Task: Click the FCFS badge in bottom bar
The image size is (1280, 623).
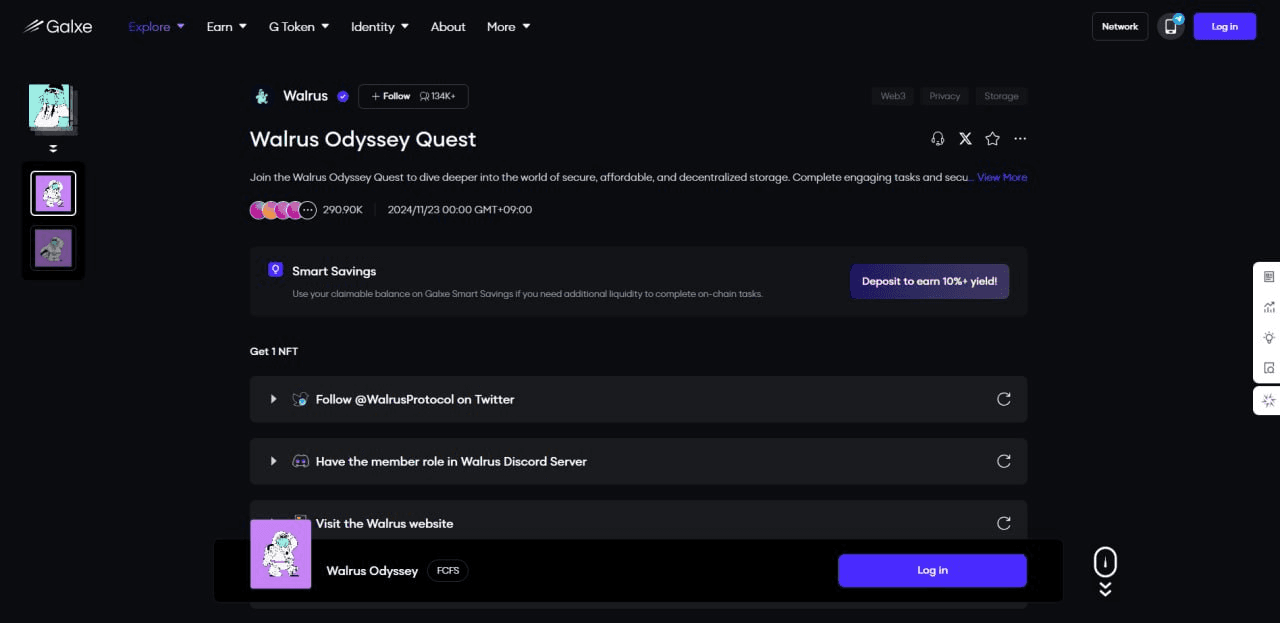Action: click(448, 571)
